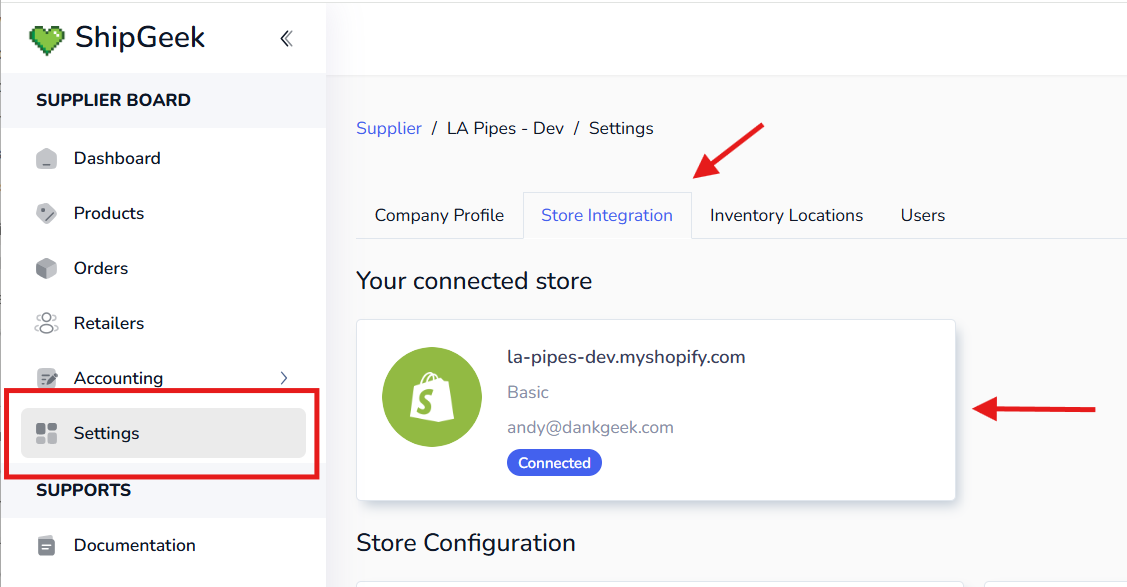Collapse the sidebar with double chevron
The image size is (1127, 587).
286,38
